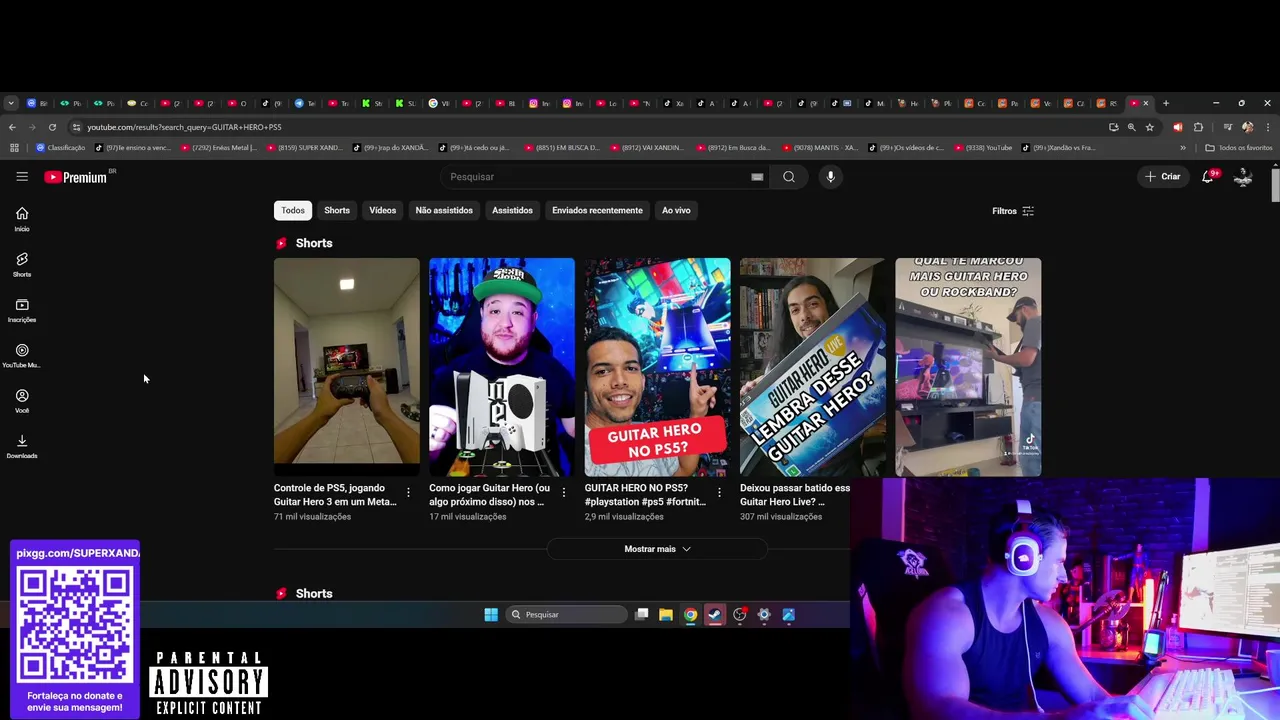Bookmark the page with the star icon
The height and width of the screenshot is (720, 1280).
[1150, 127]
